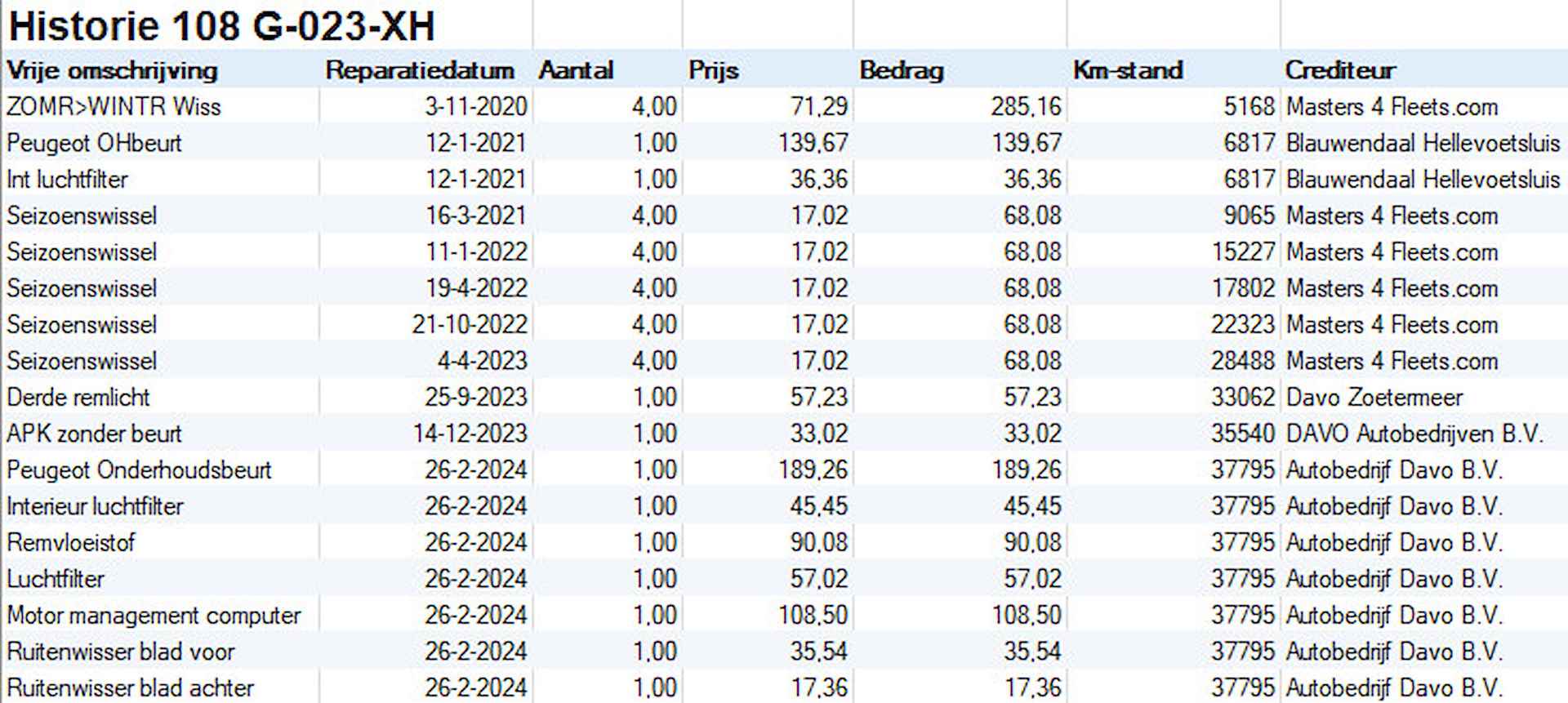This screenshot has height=703, width=1568.
Task: Click the price 90,08 in Prijs column
Action: pyautogui.click(x=819, y=542)
